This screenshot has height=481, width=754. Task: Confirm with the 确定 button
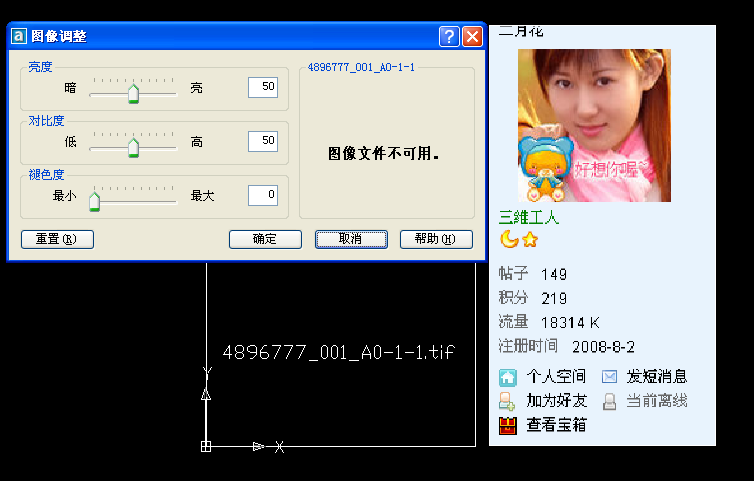(x=265, y=239)
